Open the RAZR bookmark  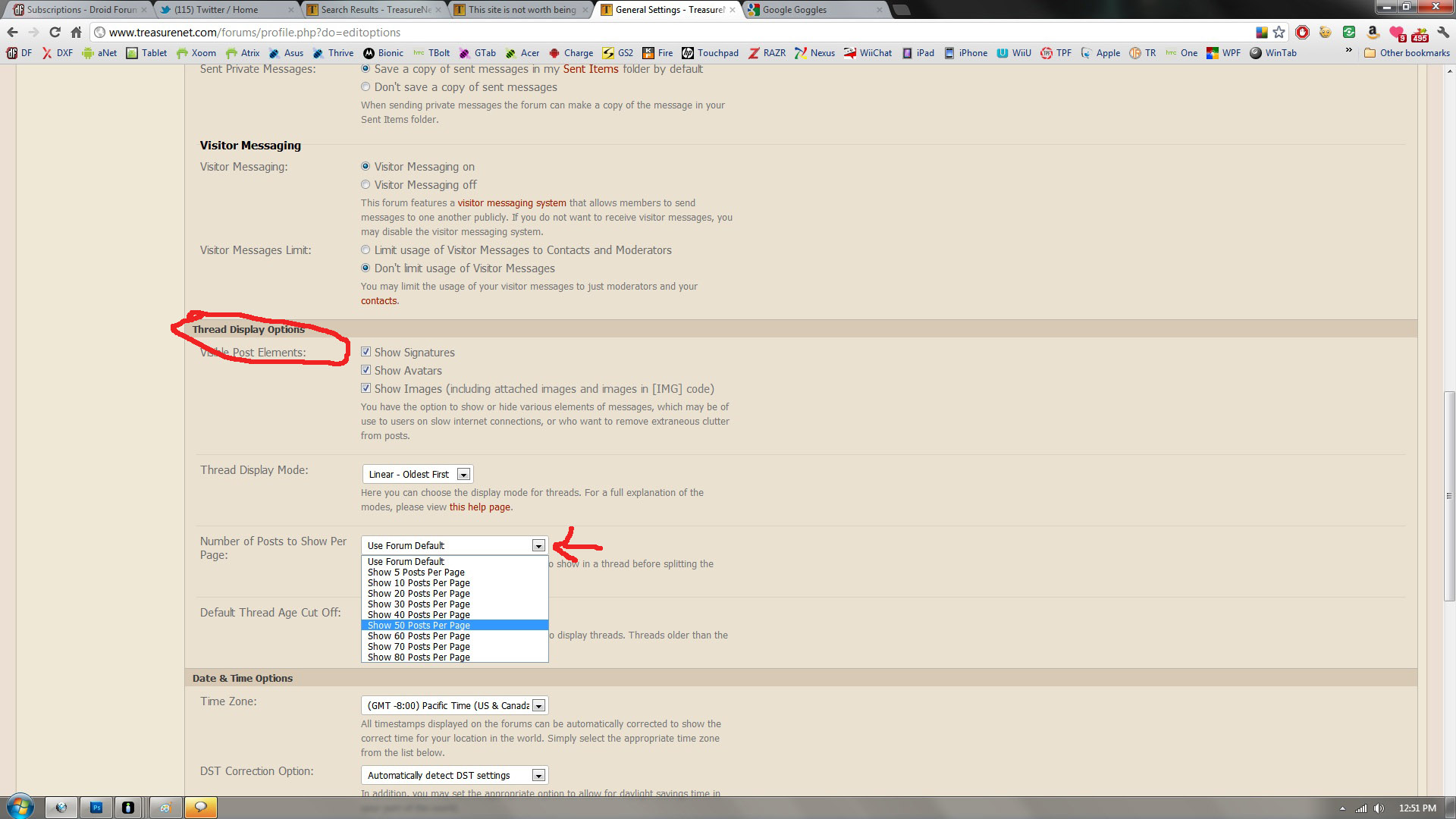pos(767,53)
